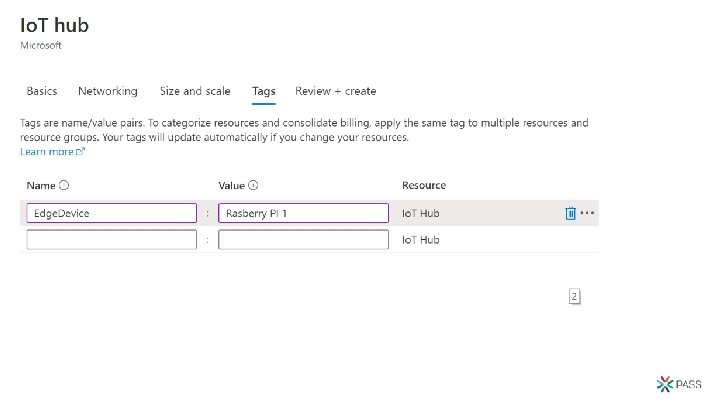Viewport: 720px width, 405px height.
Task: Click IoT Hub resource in empty row
Action: [x=420, y=240]
